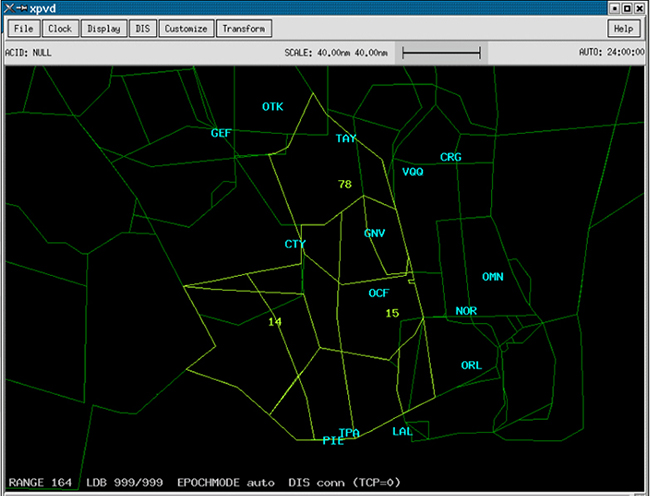The image size is (650, 496).
Task: Maximize the xpvd window
Action: tap(626, 8)
